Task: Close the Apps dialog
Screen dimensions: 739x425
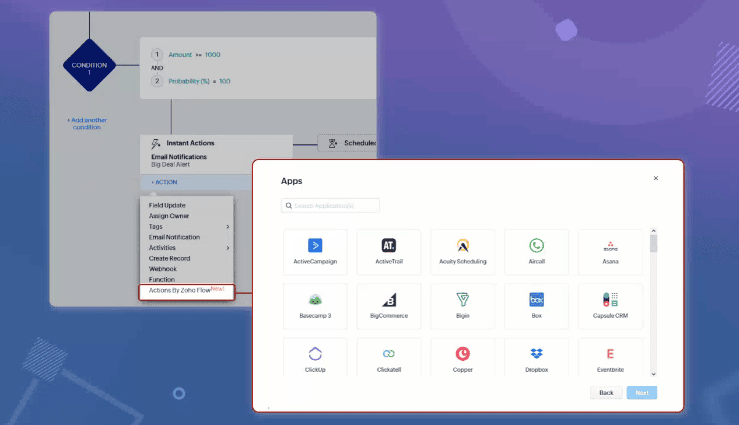Action: click(656, 178)
